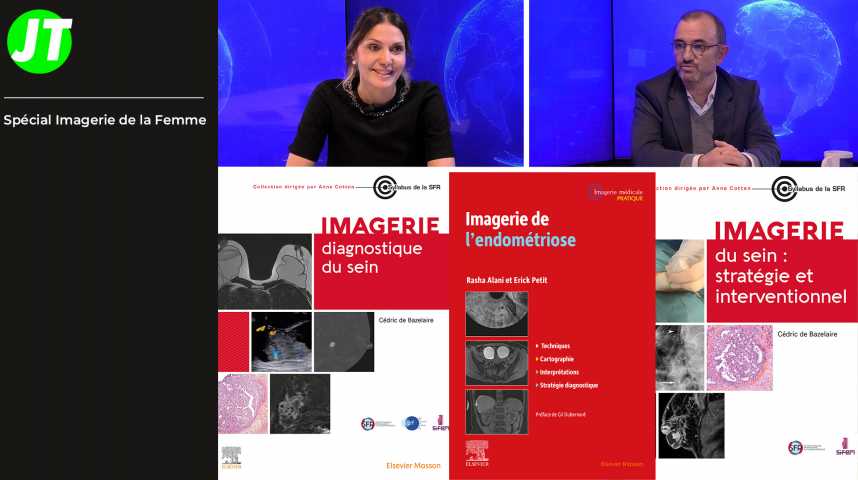The width and height of the screenshot is (858, 480).
Task: Click the 'diagnostique du sein' subtitle
Action: pyautogui.click(x=372, y=258)
